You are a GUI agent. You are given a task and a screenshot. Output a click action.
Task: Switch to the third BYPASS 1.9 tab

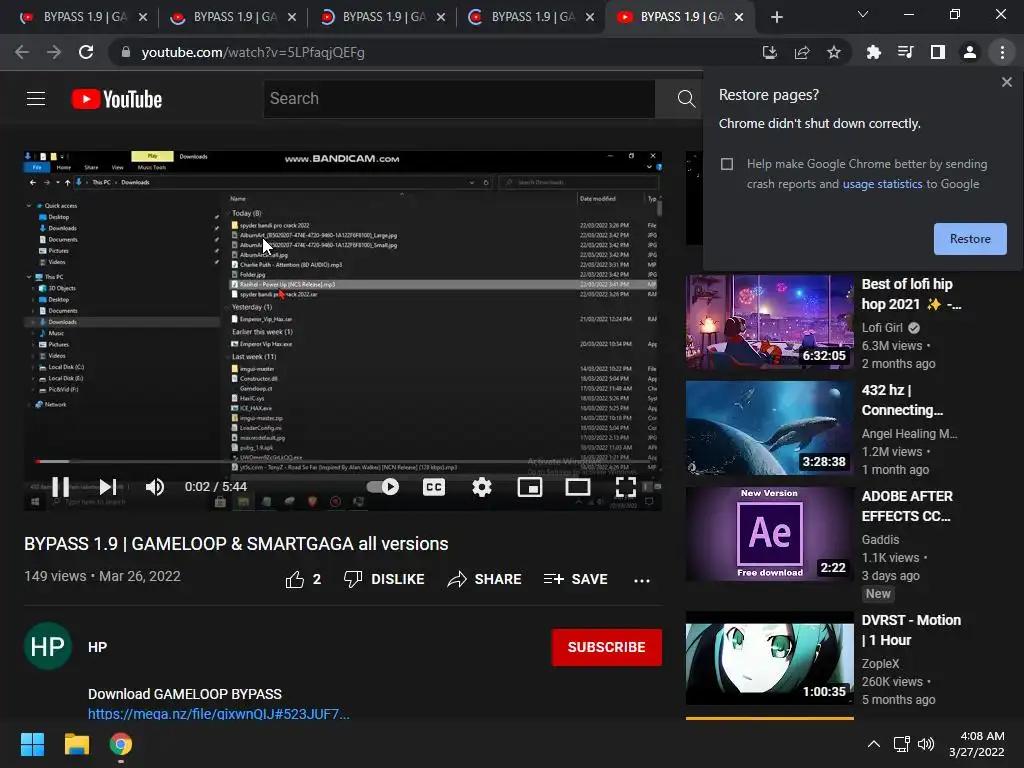coord(382,17)
